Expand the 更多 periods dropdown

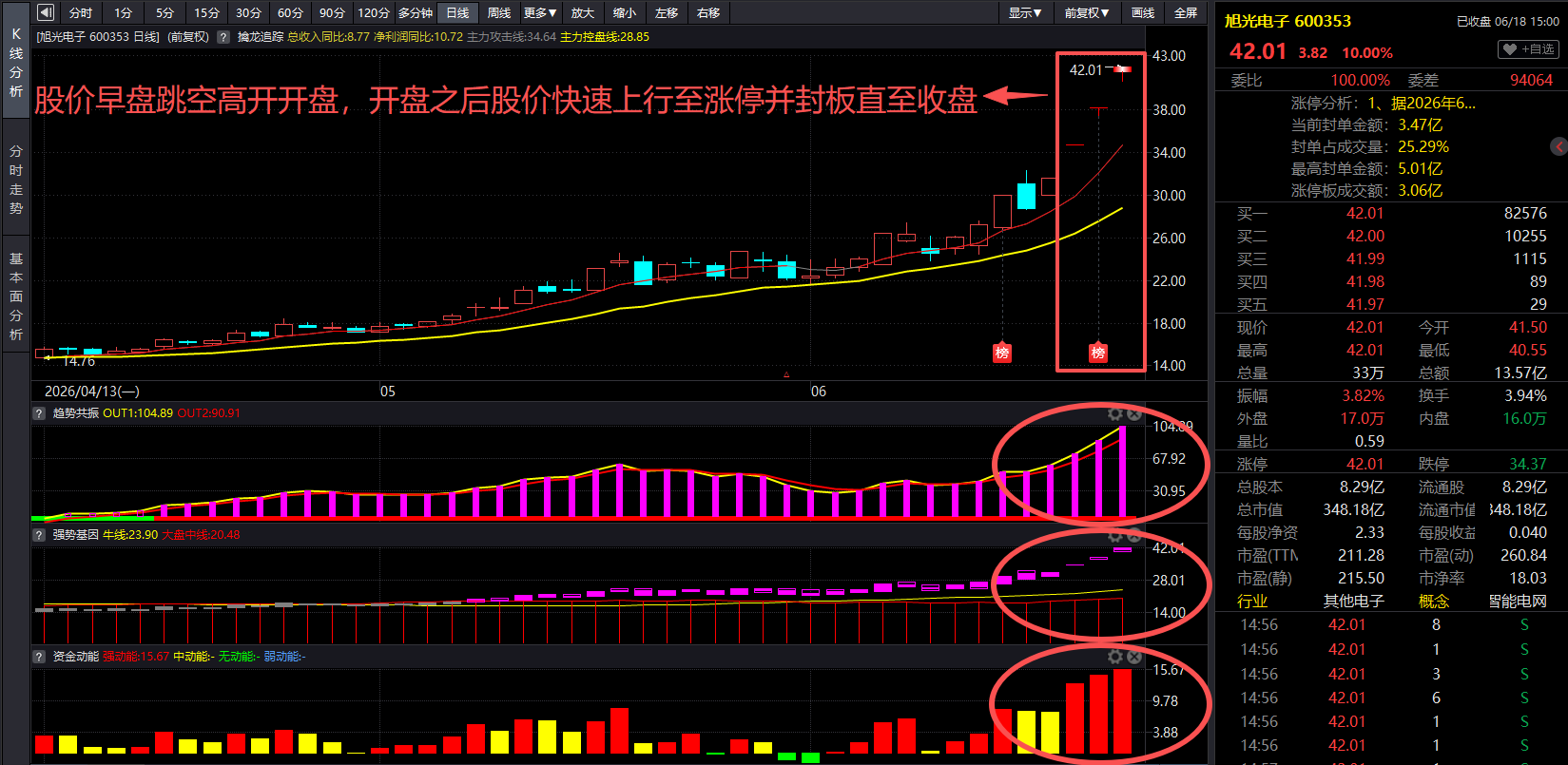click(540, 12)
